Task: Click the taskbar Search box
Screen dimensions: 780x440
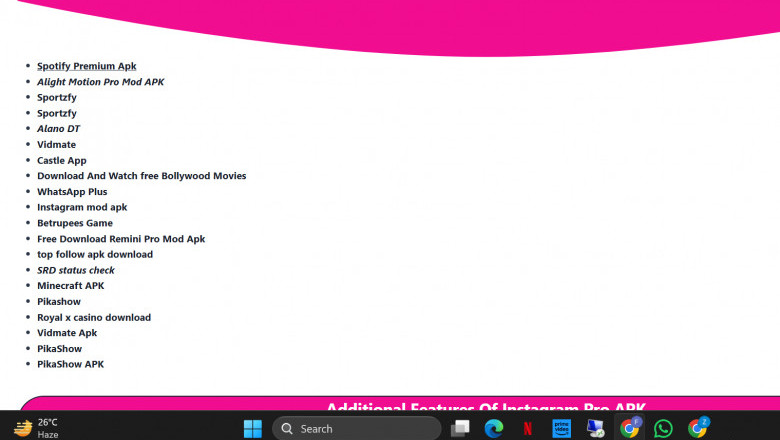Action: click(357, 428)
